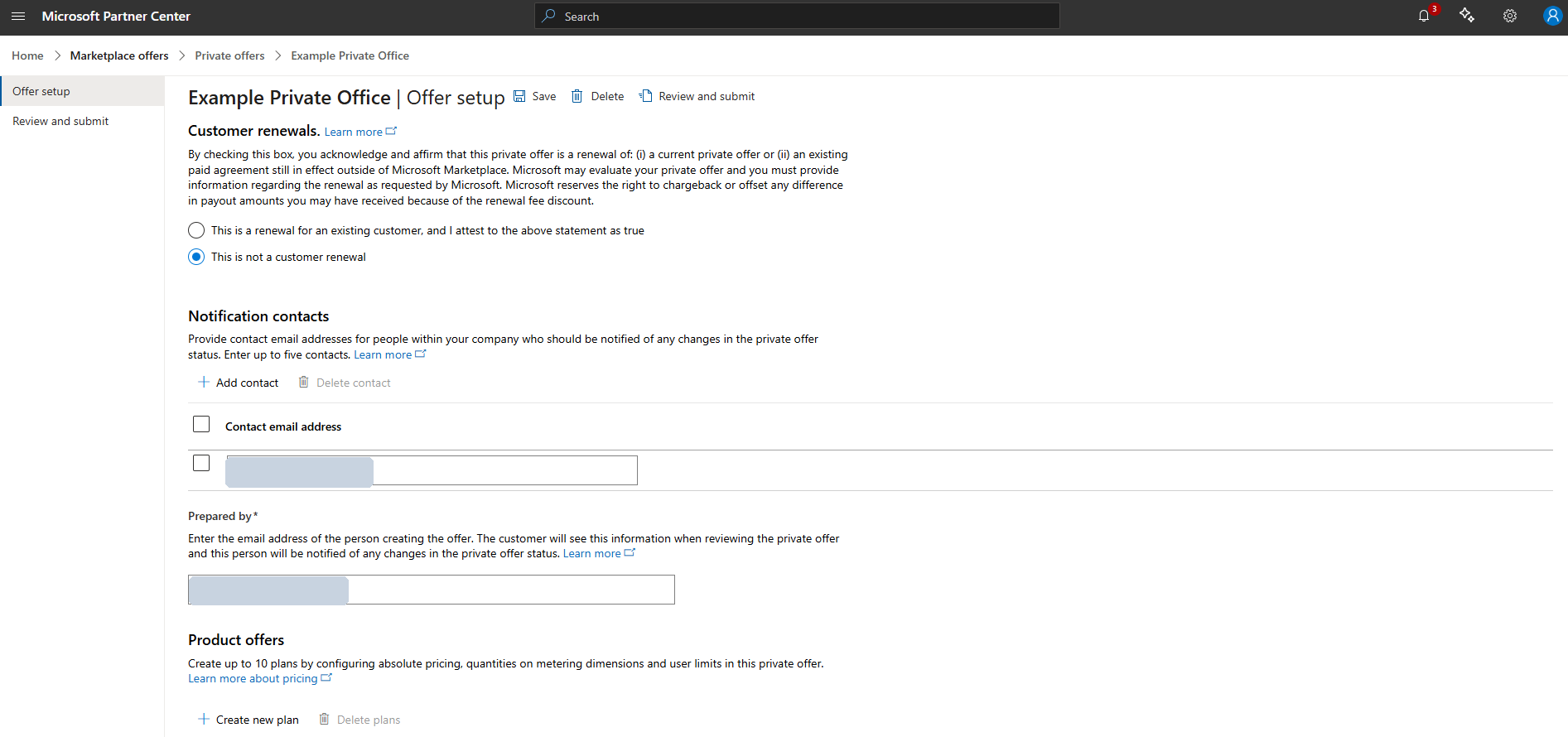Click the Prepared by email input field

pyautogui.click(x=432, y=590)
